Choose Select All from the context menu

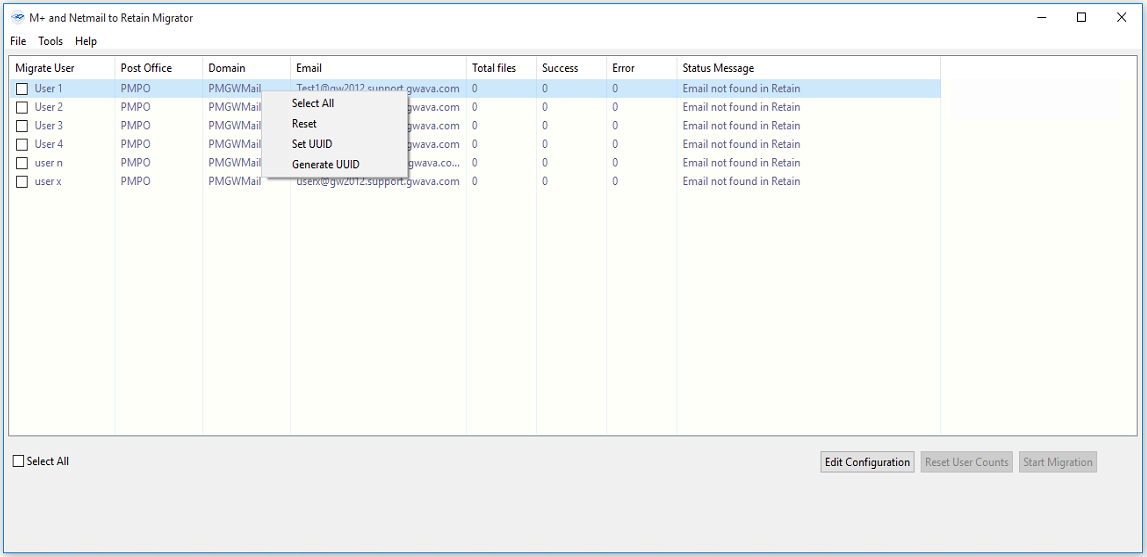tap(334, 103)
